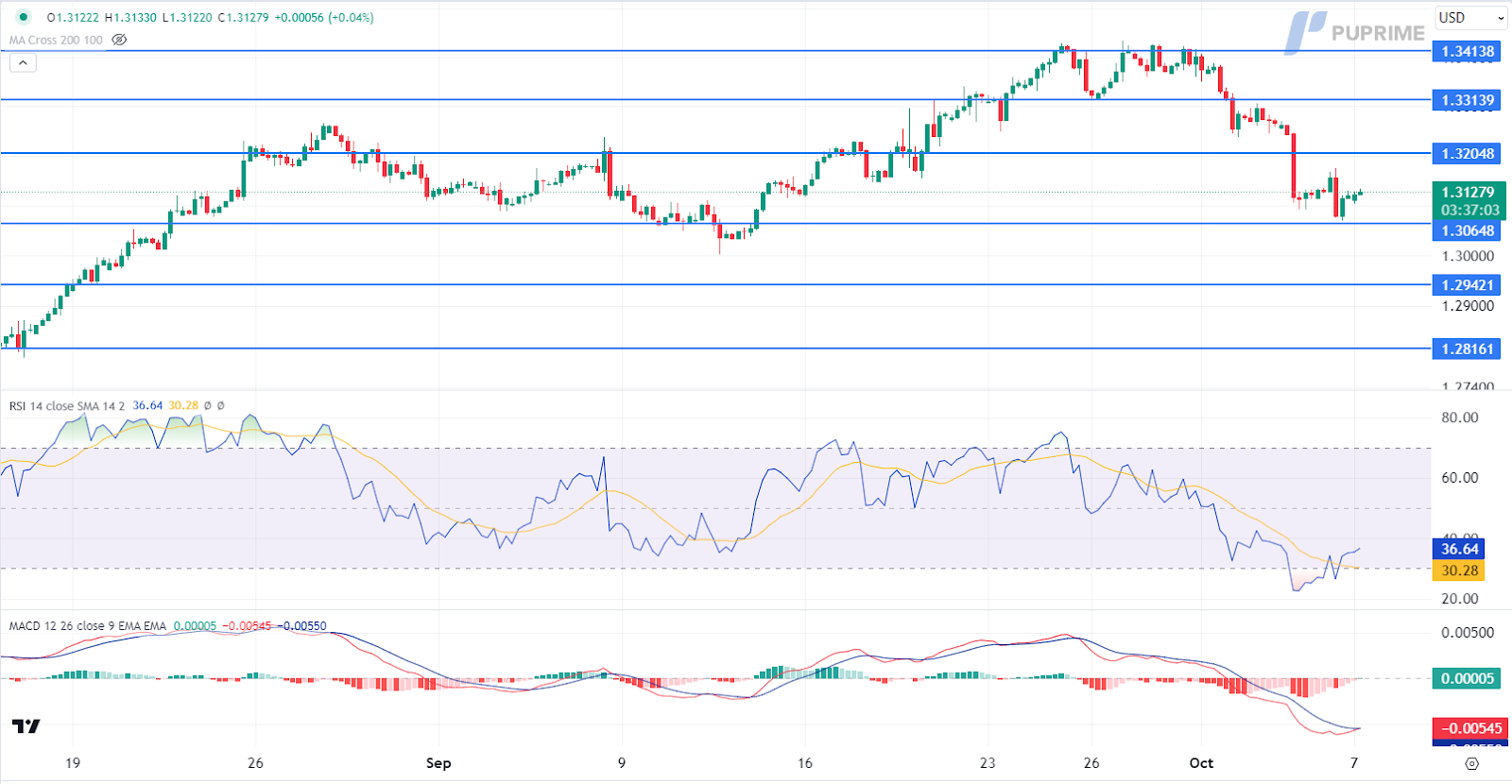The width and height of the screenshot is (1512, 784).
Task: Click the 1.32048 price line label
Action: coord(1467,154)
